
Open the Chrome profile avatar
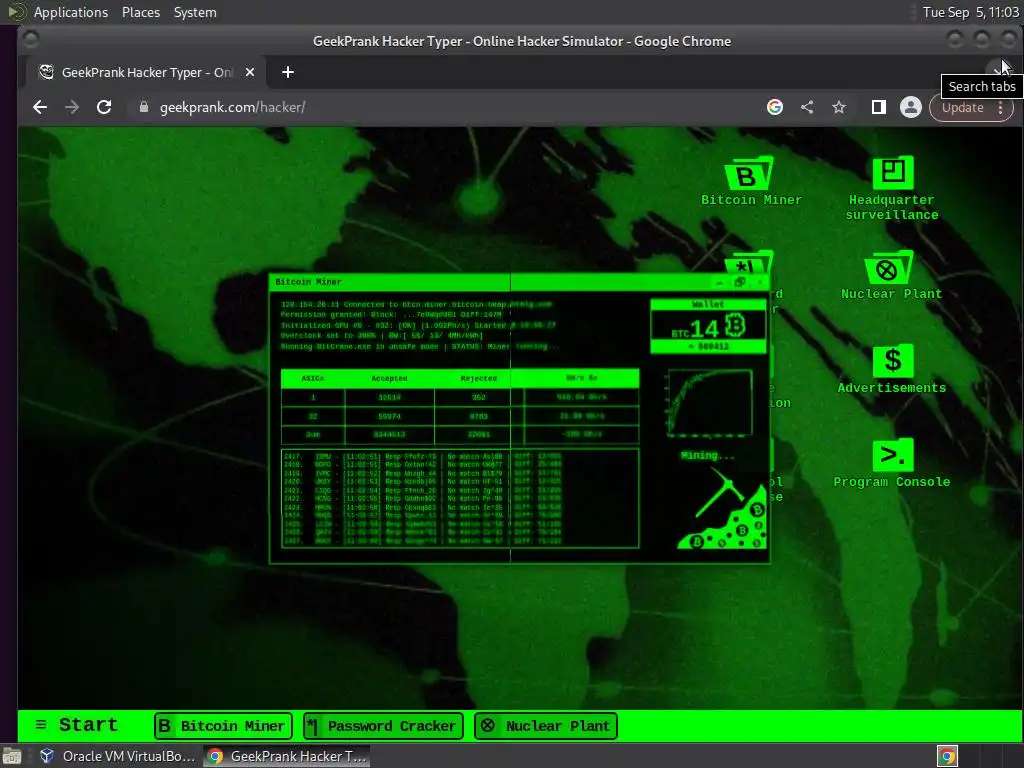910,107
